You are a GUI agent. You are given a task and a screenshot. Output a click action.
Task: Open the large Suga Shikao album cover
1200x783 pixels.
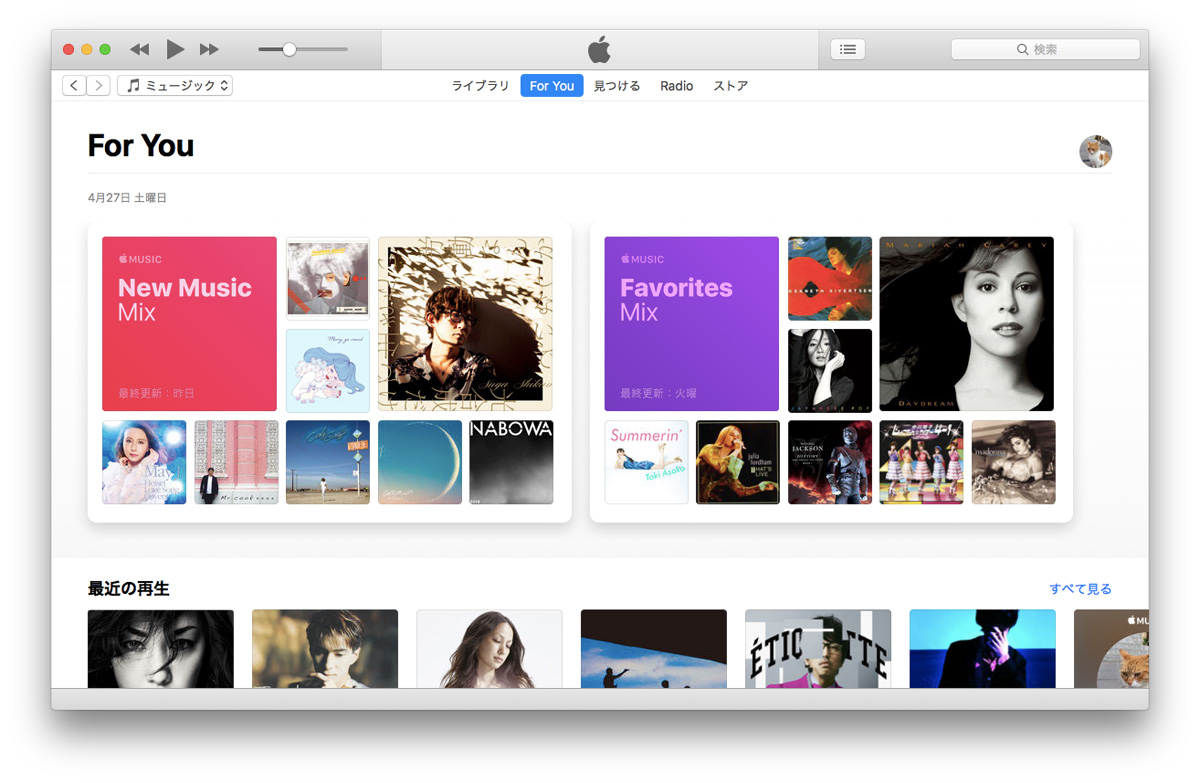[465, 324]
